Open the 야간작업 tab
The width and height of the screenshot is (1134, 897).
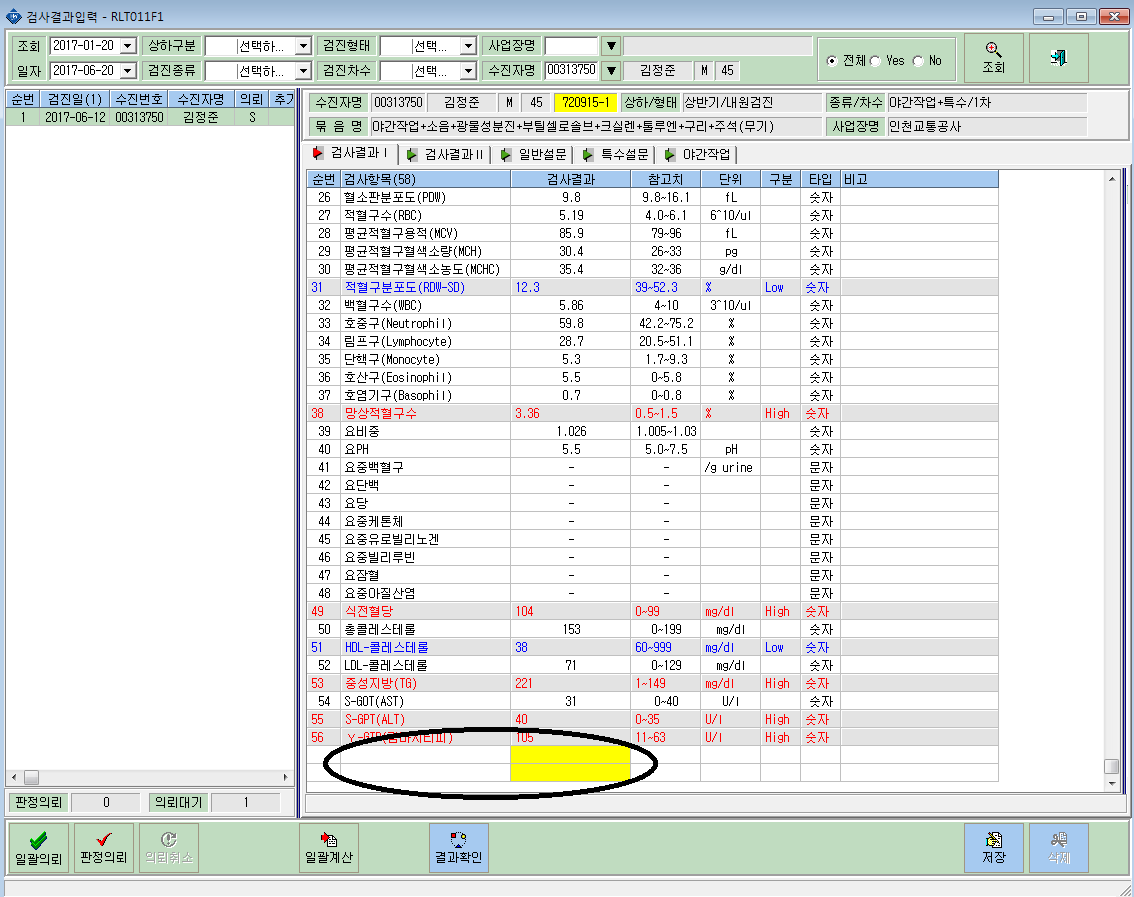pyautogui.click(x=699, y=154)
